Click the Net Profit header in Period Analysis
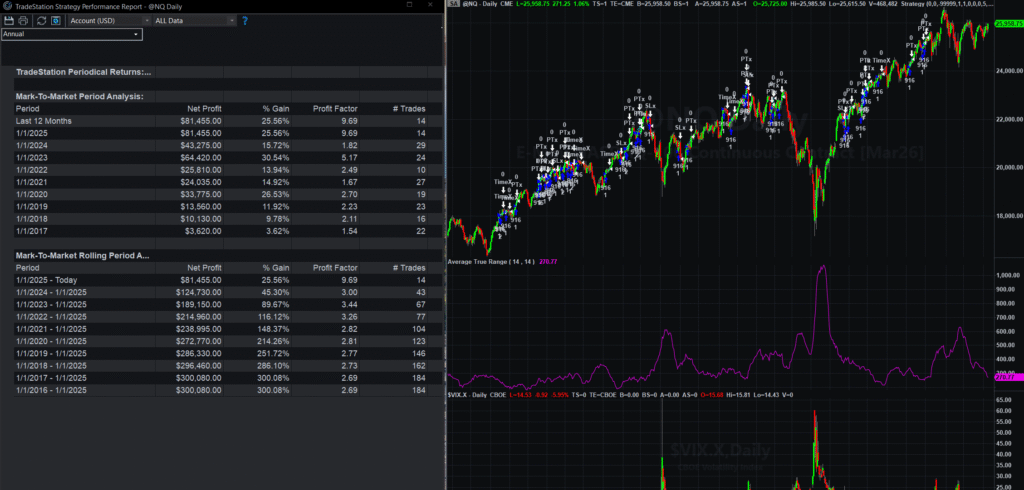The height and width of the screenshot is (490, 1024). [203, 108]
